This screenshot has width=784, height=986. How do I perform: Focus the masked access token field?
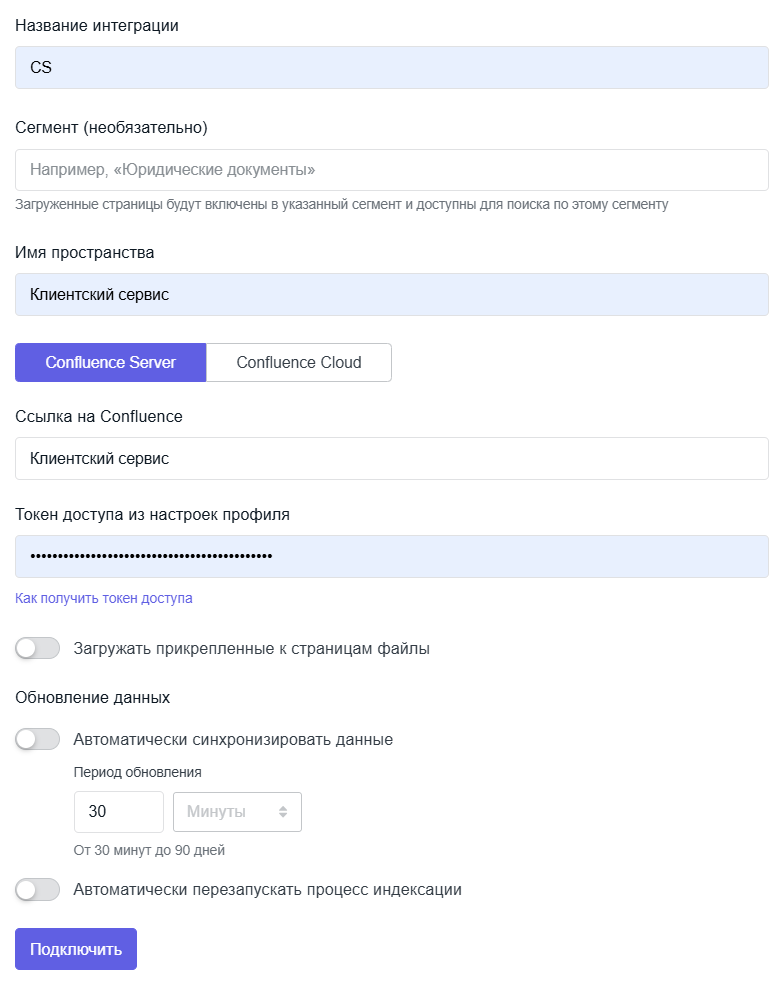pos(391,556)
